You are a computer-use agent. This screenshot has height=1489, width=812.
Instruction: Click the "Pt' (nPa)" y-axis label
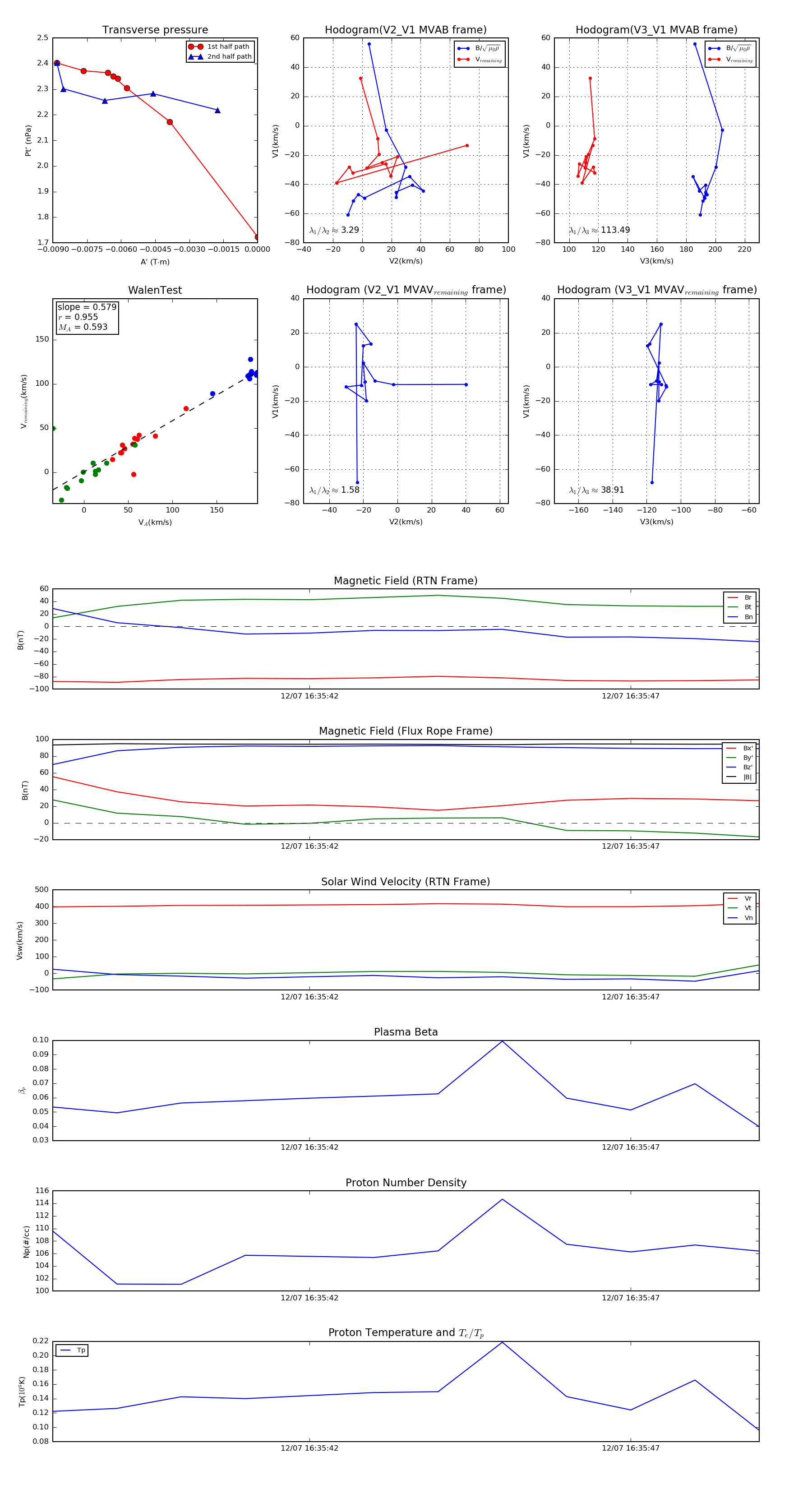(x=28, y=140)
